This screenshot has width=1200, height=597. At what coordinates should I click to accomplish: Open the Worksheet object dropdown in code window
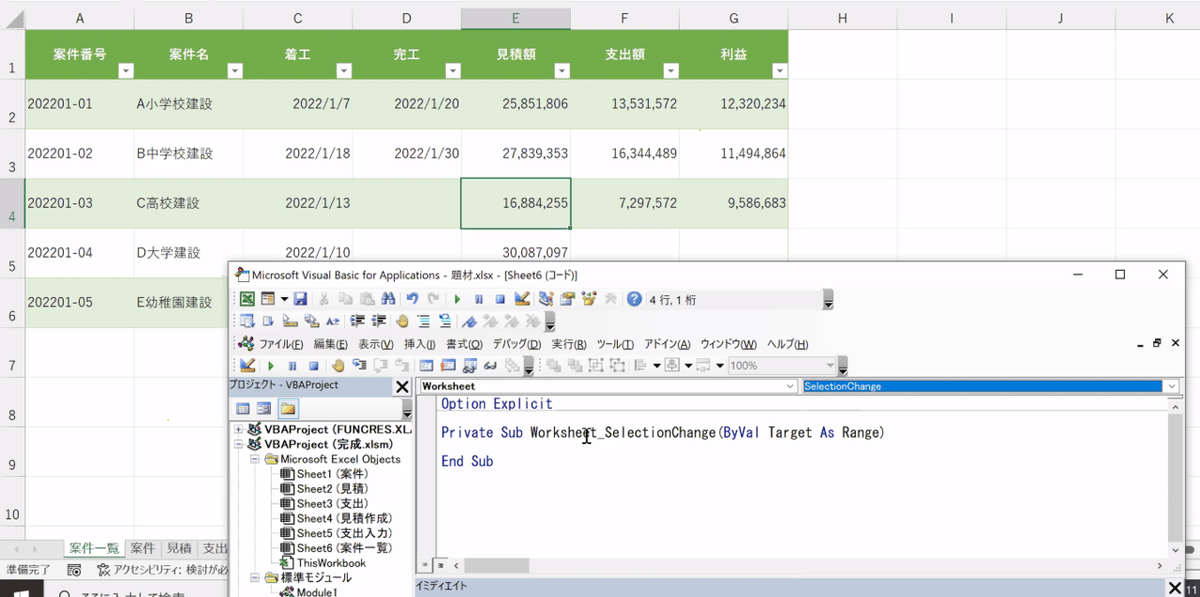point(789,386)
